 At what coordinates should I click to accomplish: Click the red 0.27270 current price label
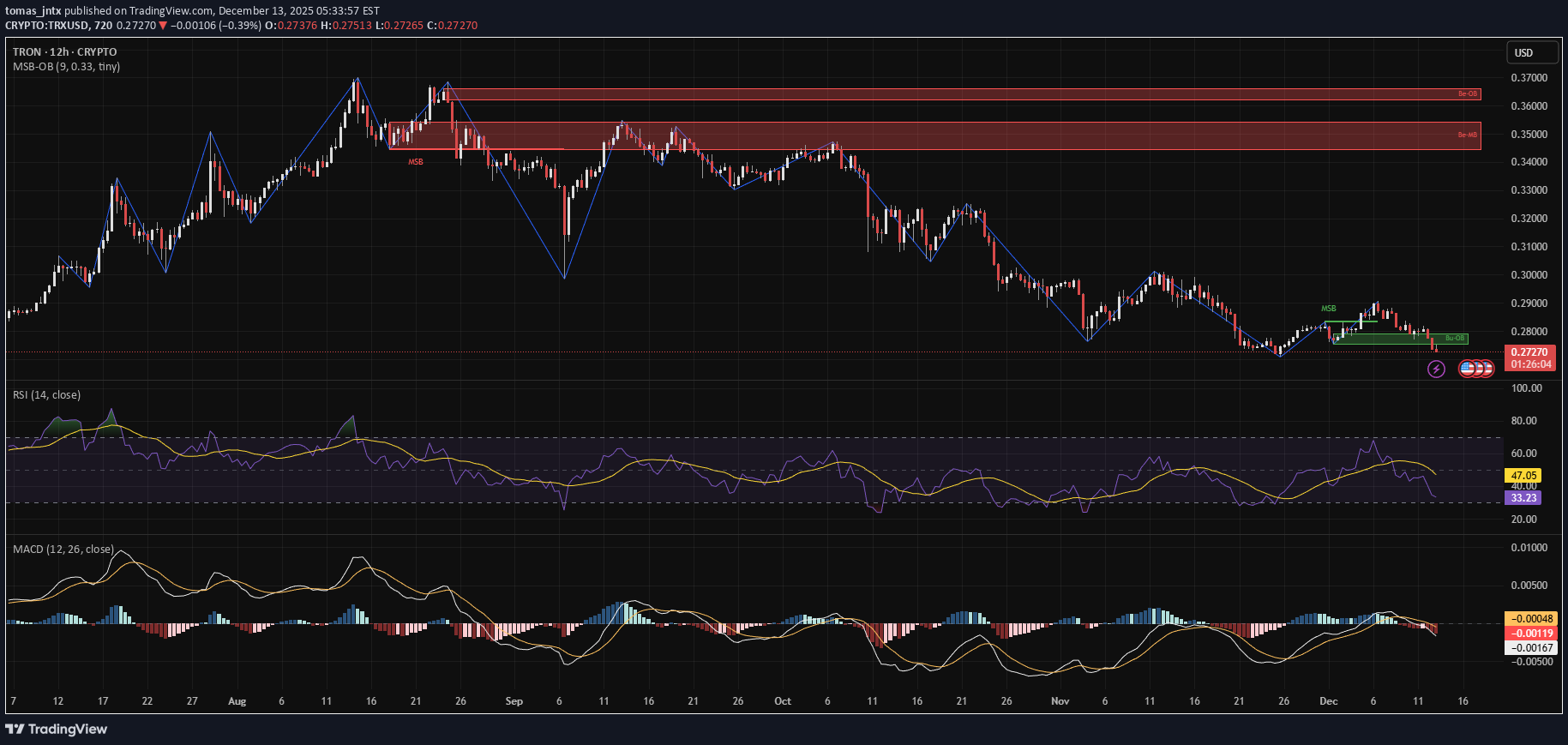click(1529, 352)
